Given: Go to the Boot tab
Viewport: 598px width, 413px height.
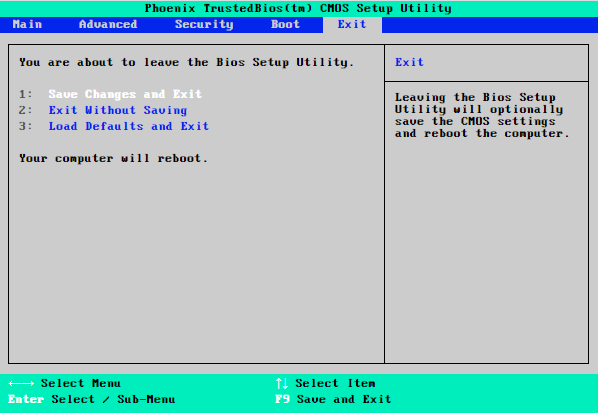Looking at the screenshot, I should click(x=285, y=24).
